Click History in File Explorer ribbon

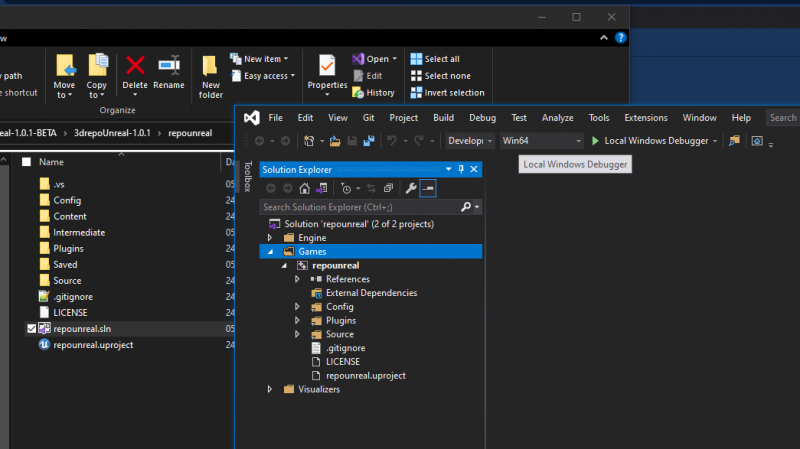tap(373, 92)
